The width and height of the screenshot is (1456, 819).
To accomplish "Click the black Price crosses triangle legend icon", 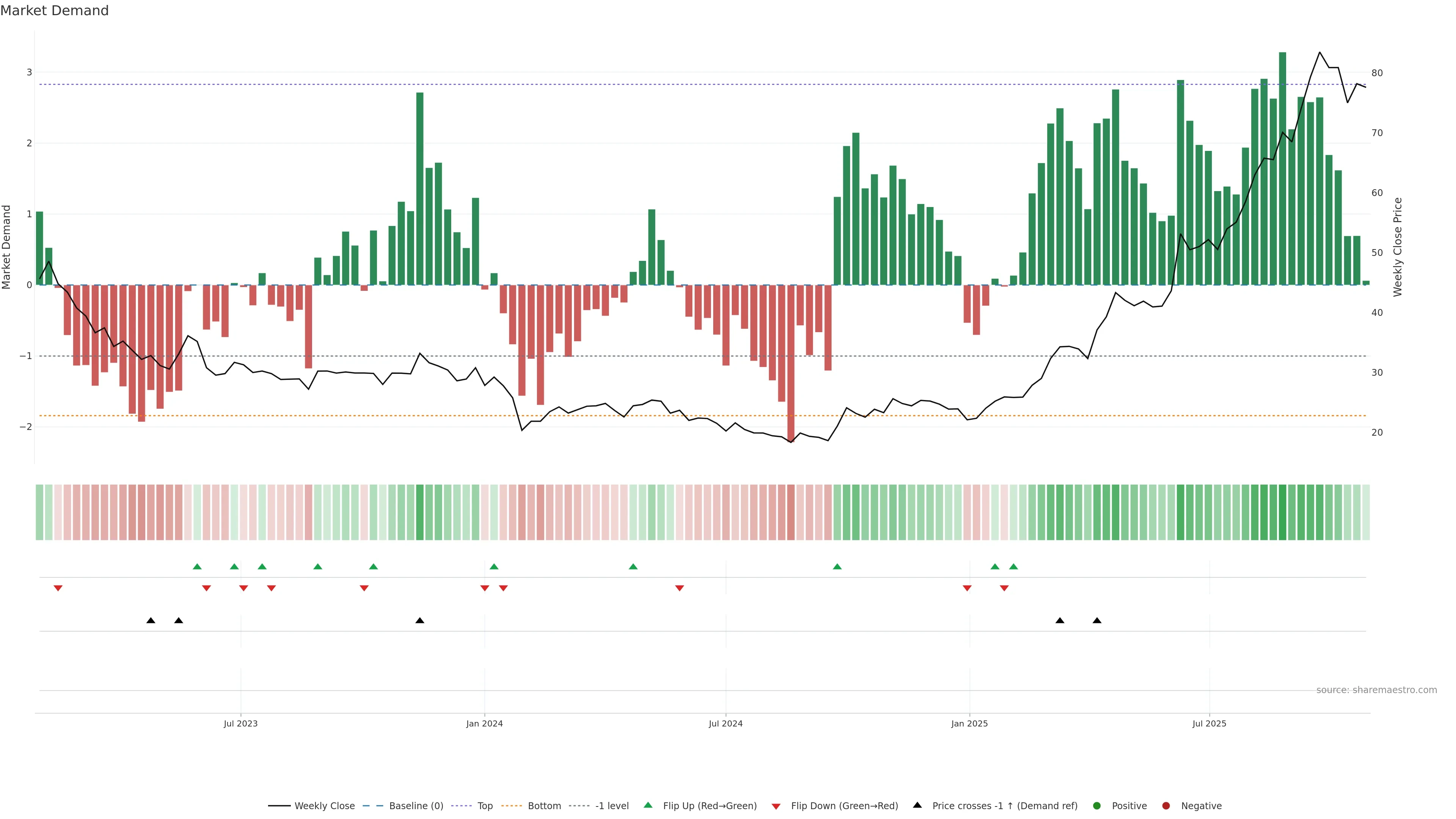I will point(917,805).
